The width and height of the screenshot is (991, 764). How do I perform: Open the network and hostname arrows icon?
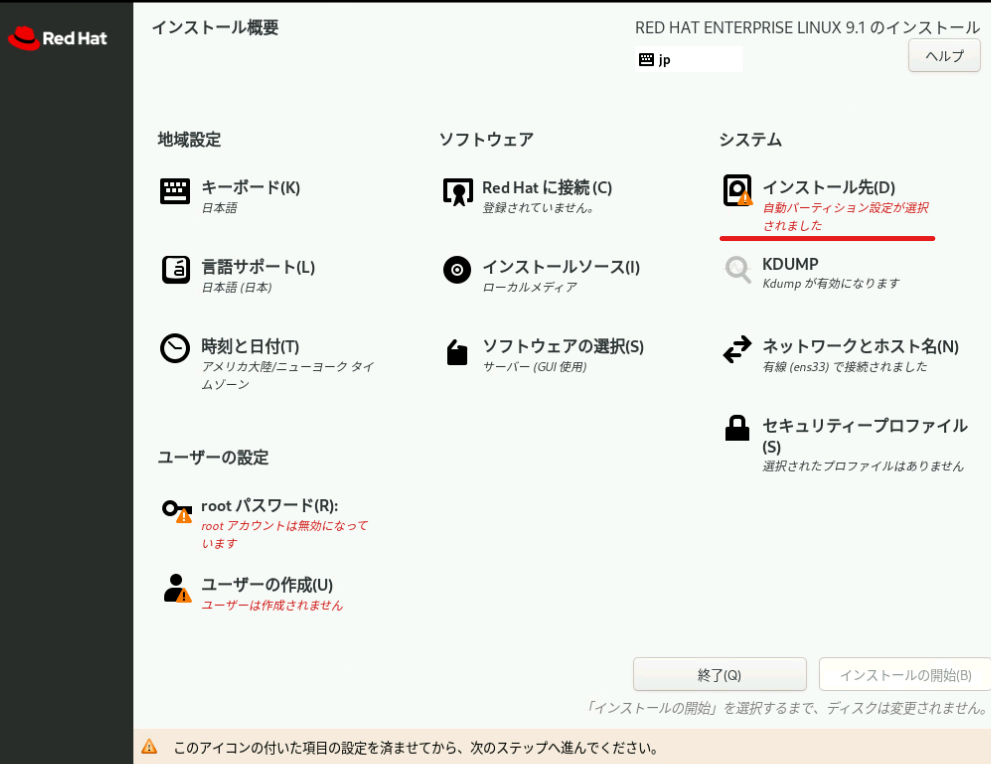[737, 349]
